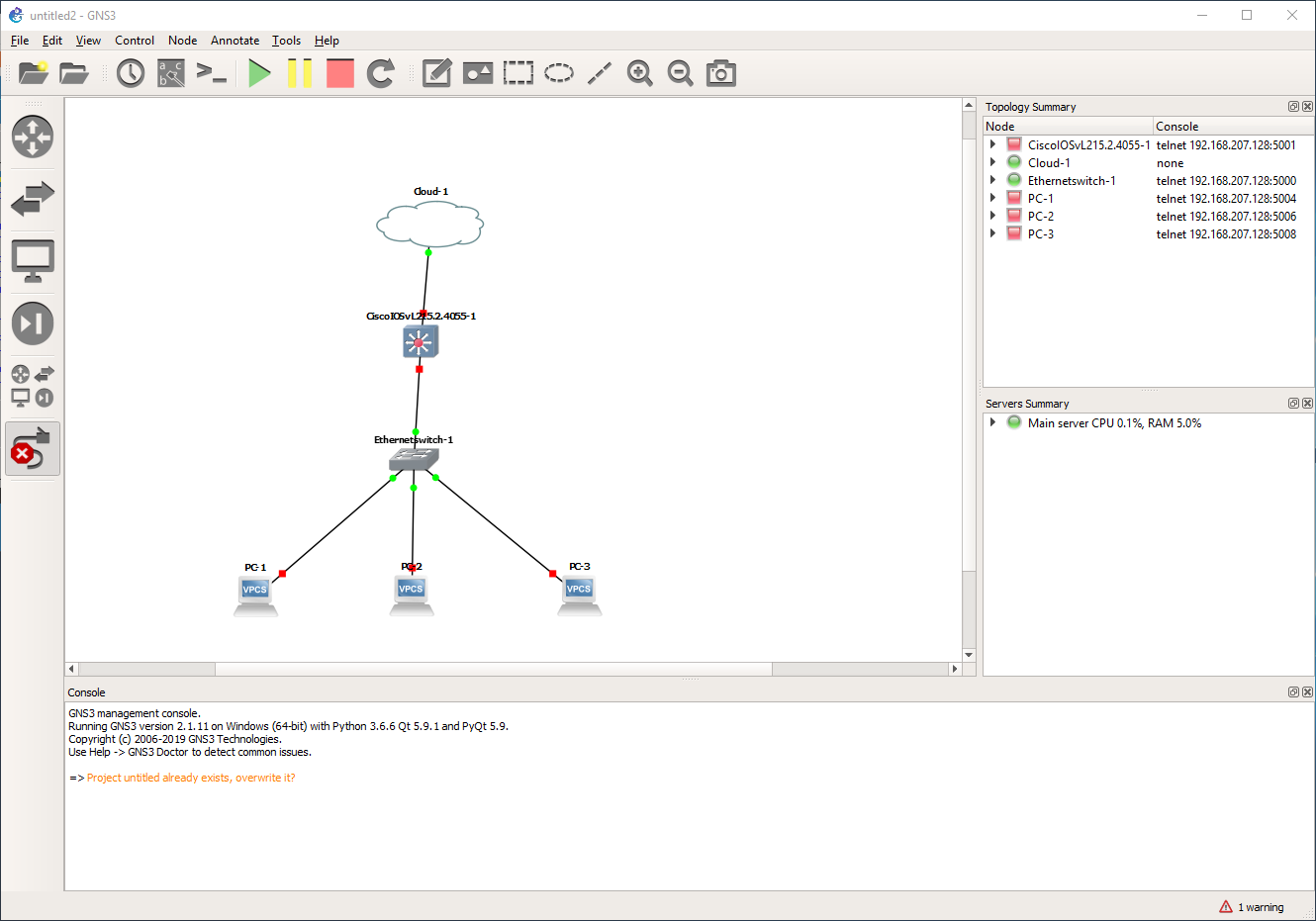Open the Help menu

click(327, 41)
